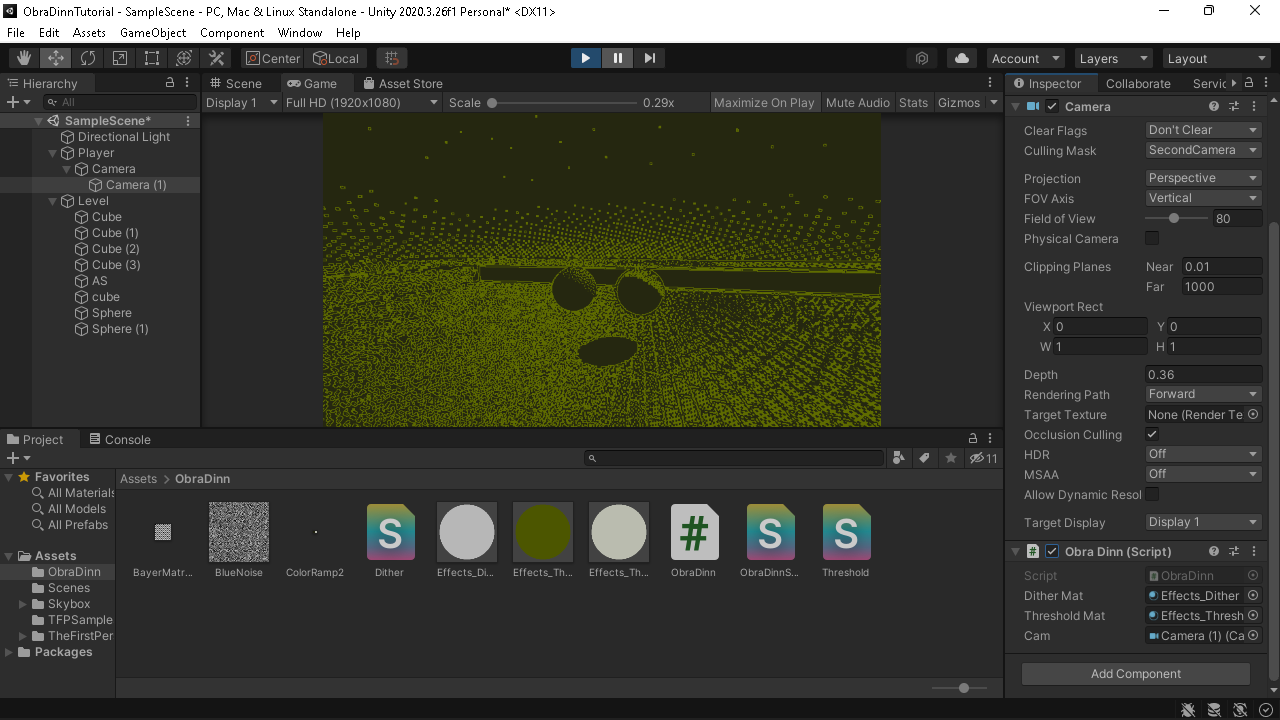This screenshot has width=1280, height=720.
Task: Open FOV Axis dropdown
Action: [x=1203, y=198]
